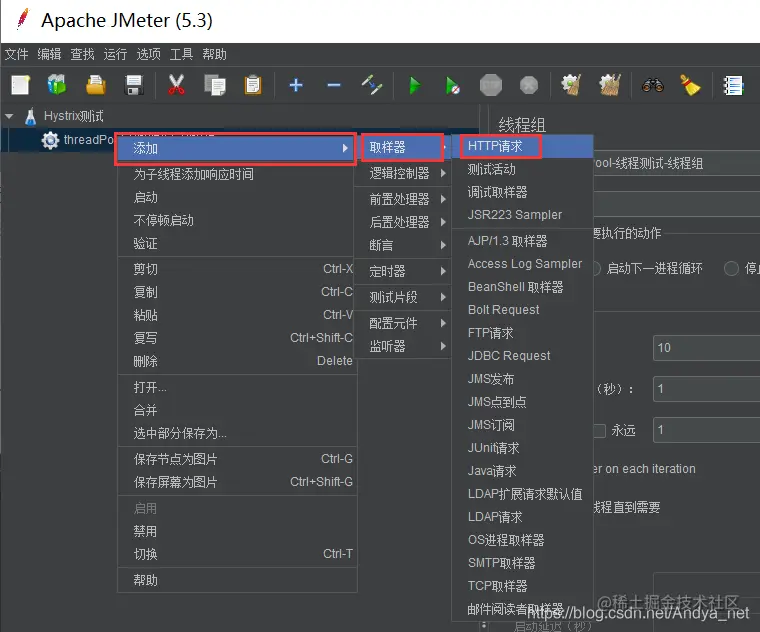Open the 后置处理器 submenu
760x632 pixels.
coord(403,222)
